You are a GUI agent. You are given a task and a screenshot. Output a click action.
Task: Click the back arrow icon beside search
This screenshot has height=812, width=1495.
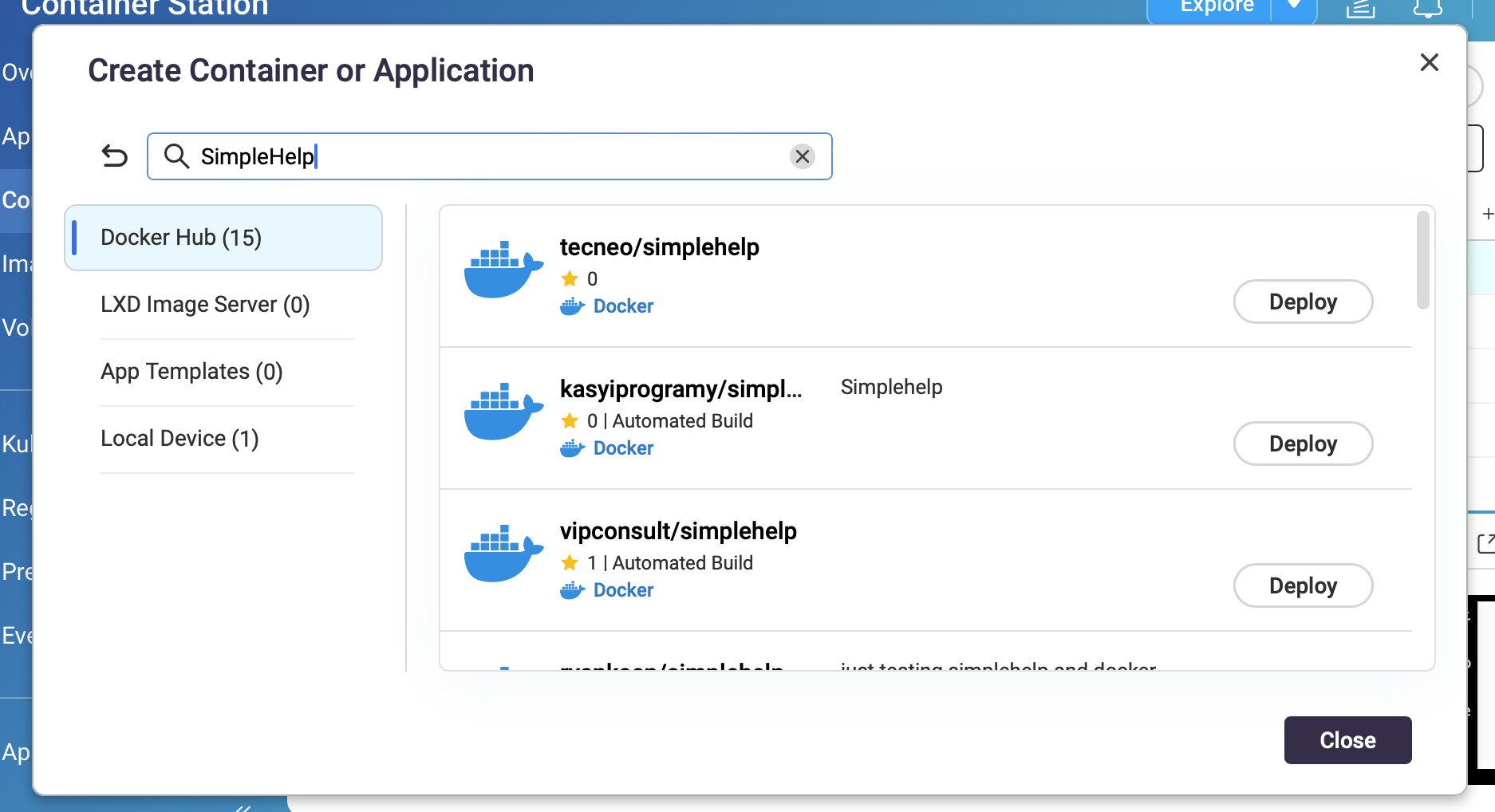coord(115,156)
